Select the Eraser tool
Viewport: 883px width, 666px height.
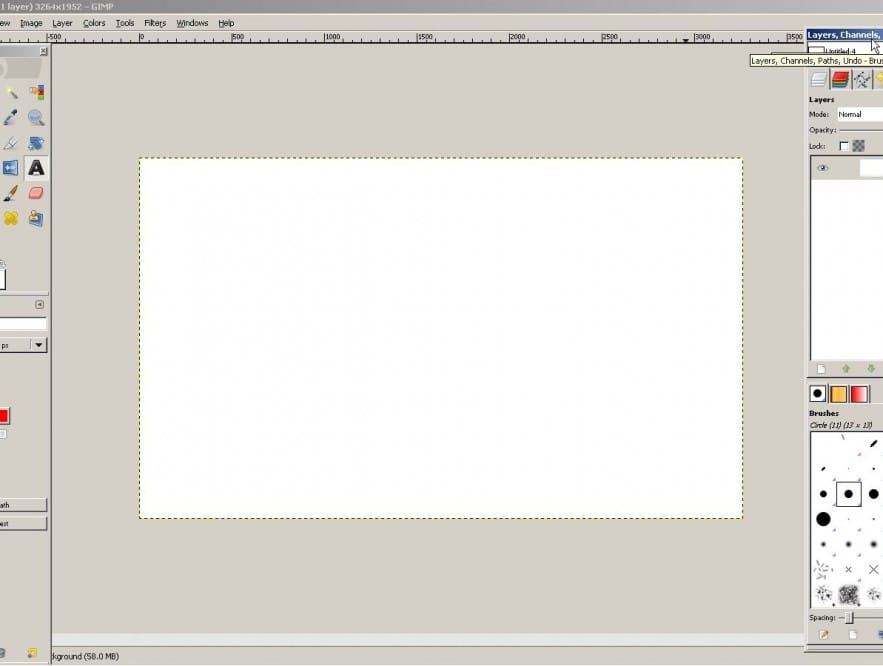[x=36, y=193]
